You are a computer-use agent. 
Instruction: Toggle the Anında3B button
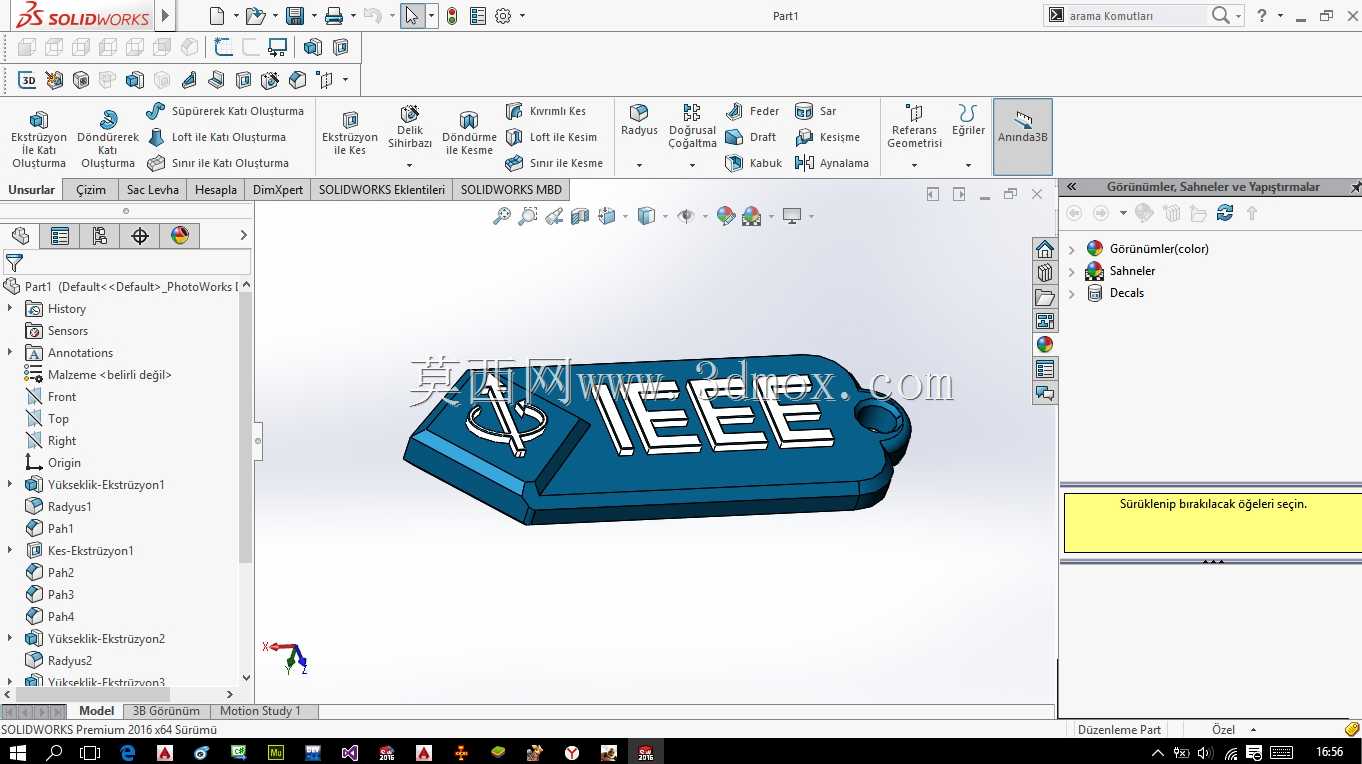point(1023,137)
